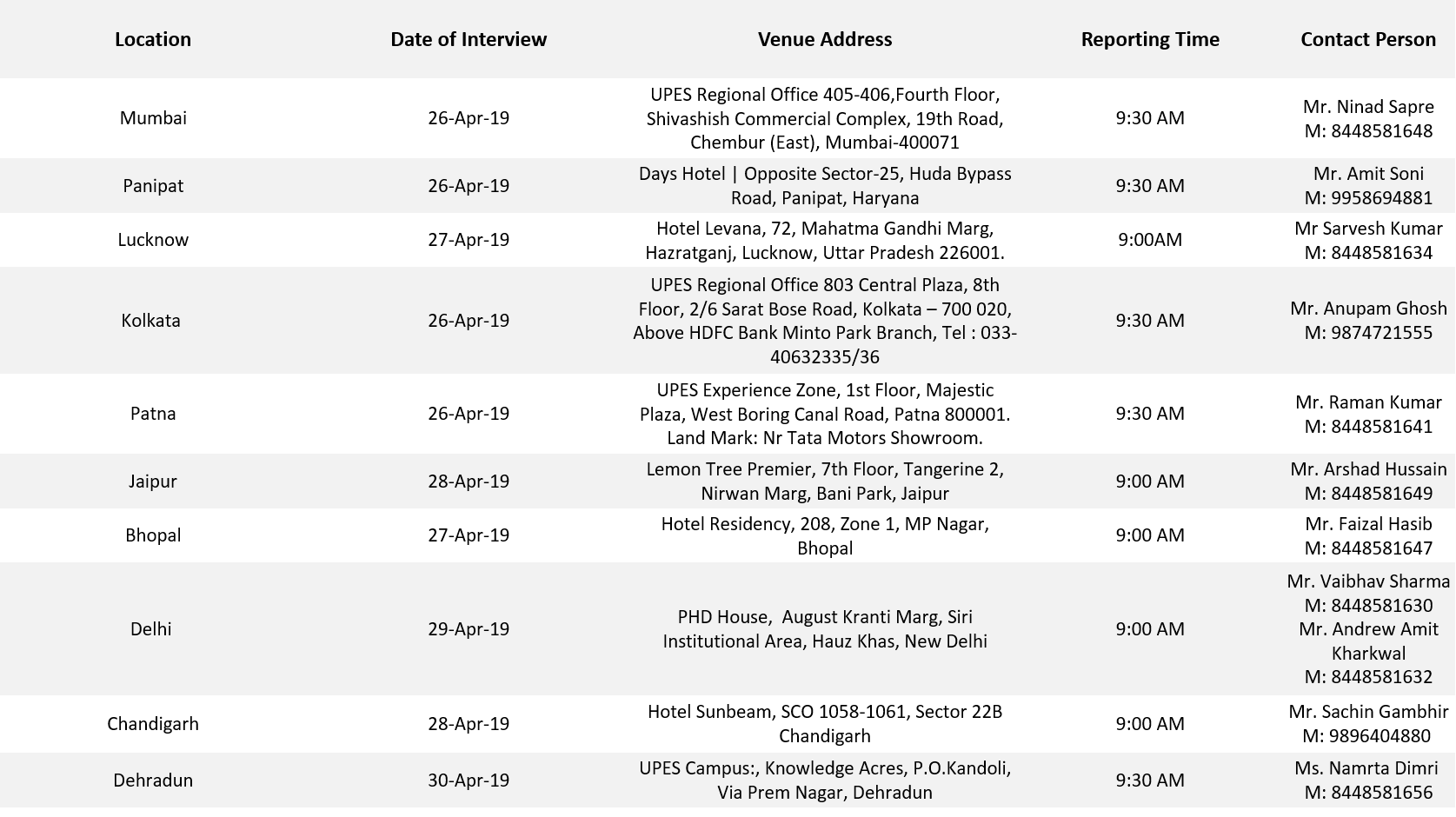Click Mr. Anupam Ghosh contact cell

[1368, 321]
